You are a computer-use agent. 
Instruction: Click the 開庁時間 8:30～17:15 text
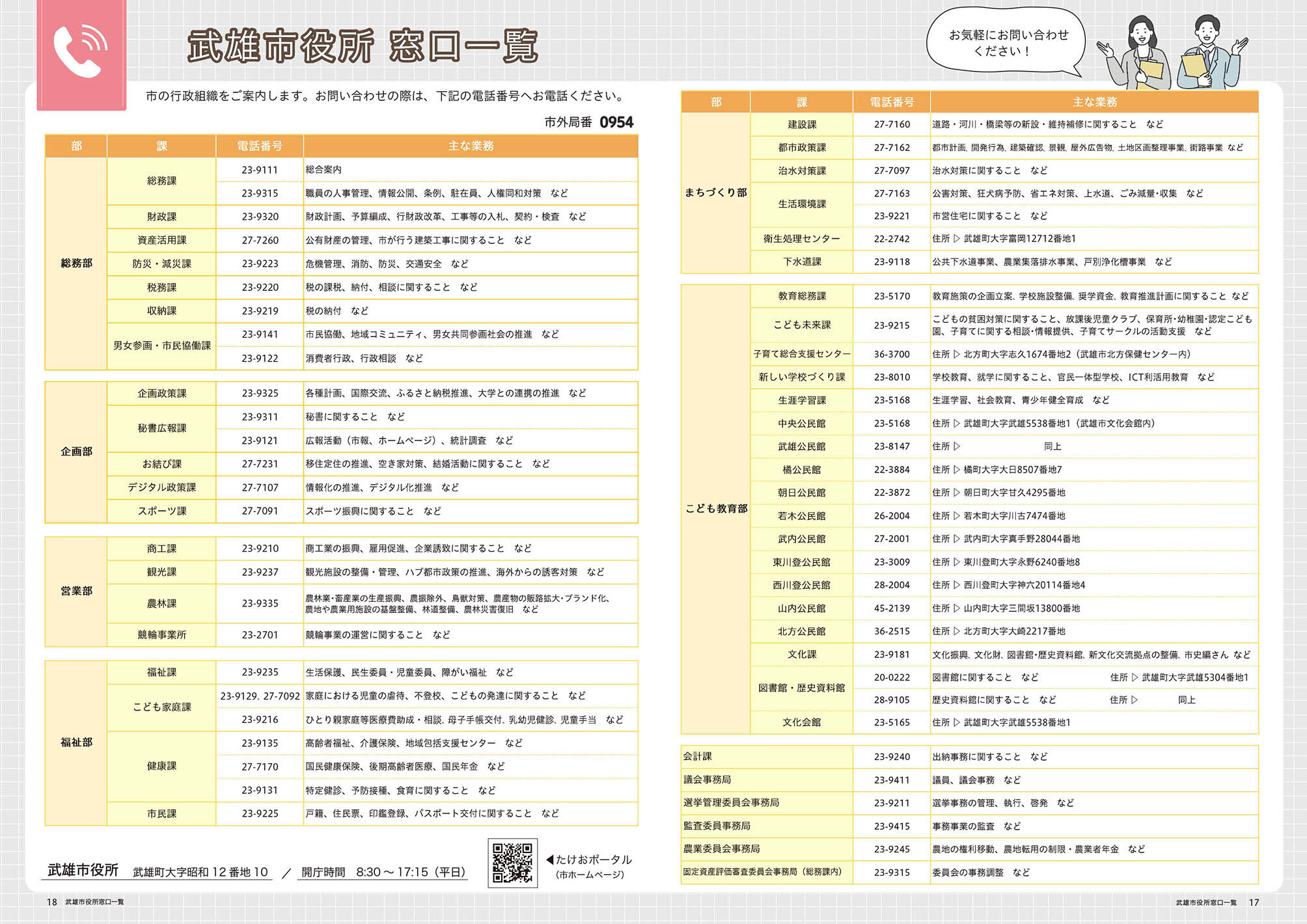tap(383, 872)
